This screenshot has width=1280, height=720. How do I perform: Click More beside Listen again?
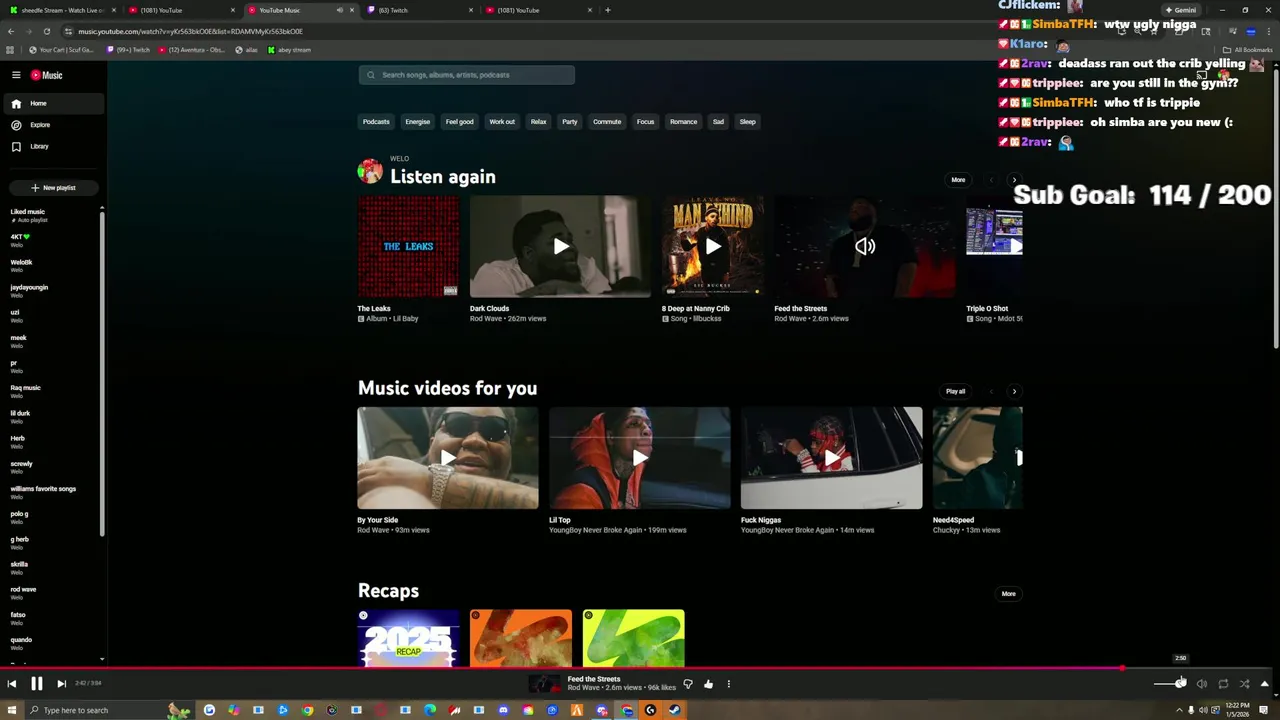[x=958, y=180]
